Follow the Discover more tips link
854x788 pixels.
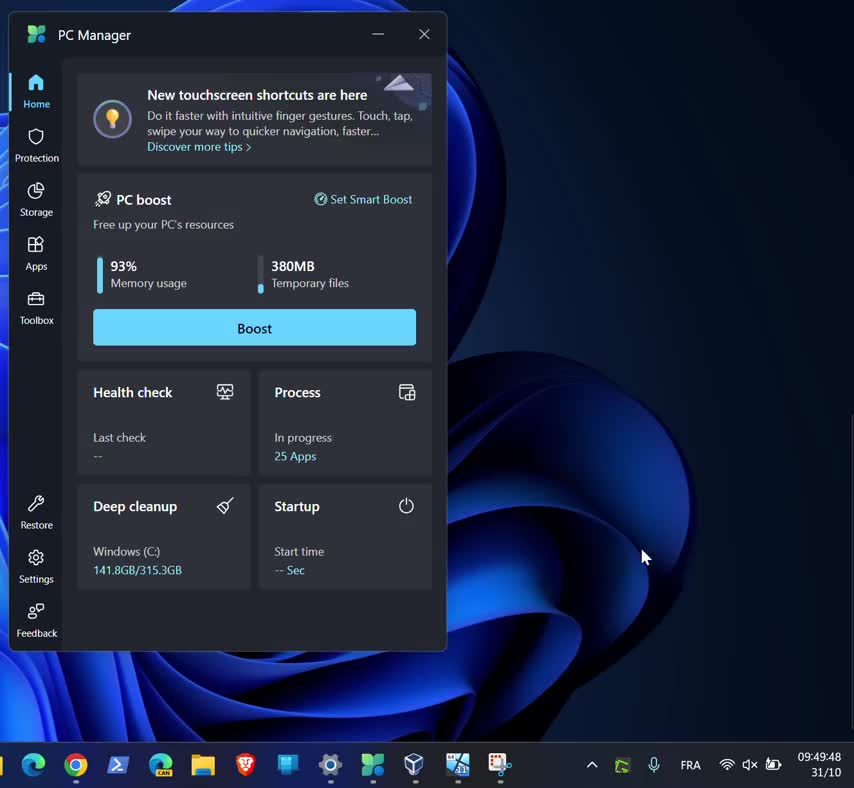click(198, 147)
